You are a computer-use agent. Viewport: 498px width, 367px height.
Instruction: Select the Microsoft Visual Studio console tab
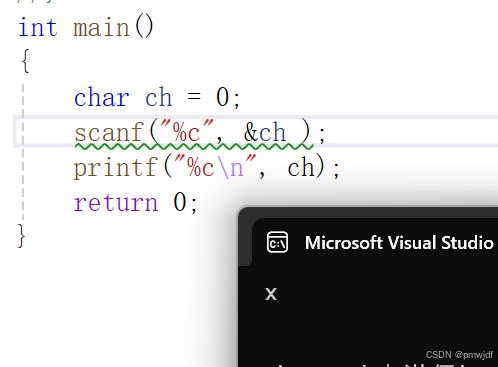375,242
